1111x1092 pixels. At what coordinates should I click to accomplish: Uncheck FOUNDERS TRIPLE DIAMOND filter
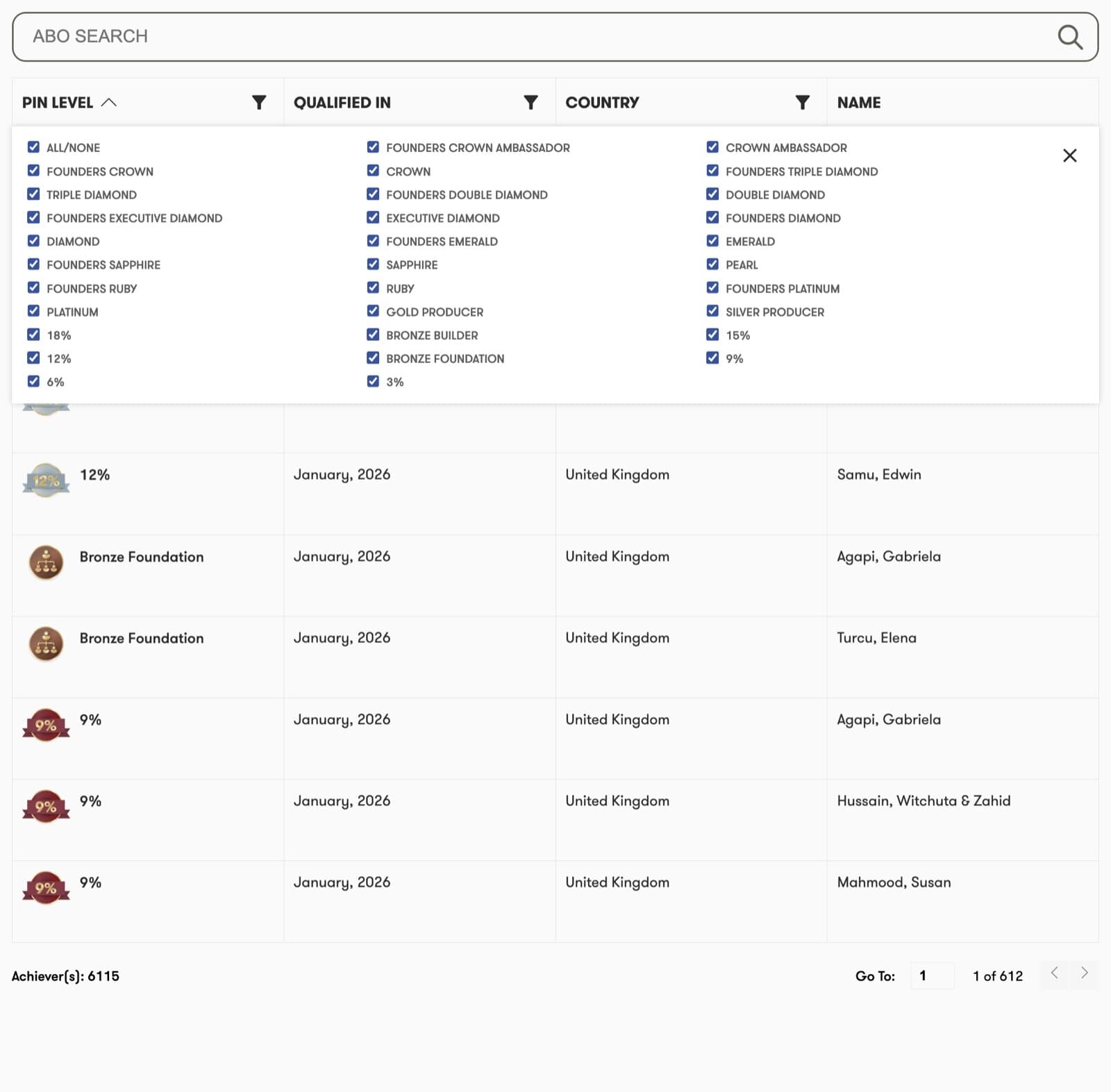click(712, 171)
